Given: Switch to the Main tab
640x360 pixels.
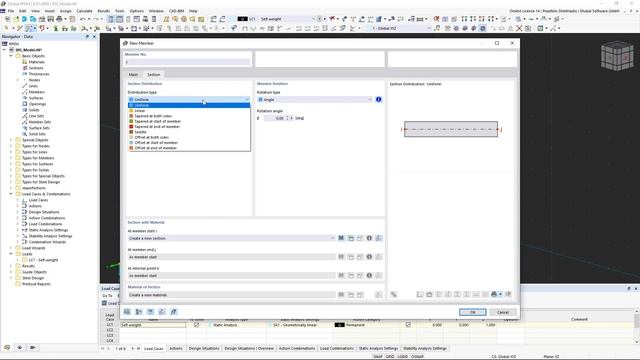Looking at the screenshot, I should click(133, 75).
